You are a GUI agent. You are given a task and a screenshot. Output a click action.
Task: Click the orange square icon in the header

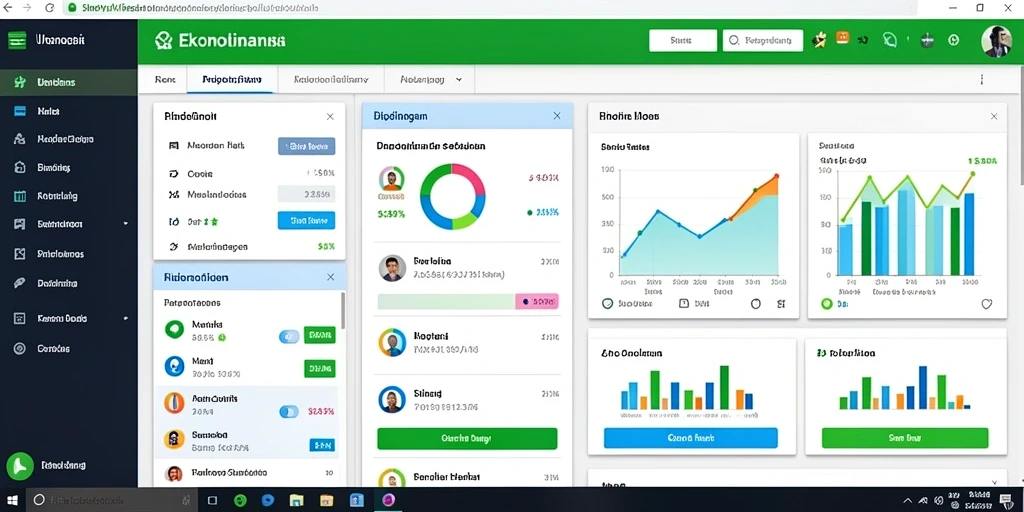point(842,38)
